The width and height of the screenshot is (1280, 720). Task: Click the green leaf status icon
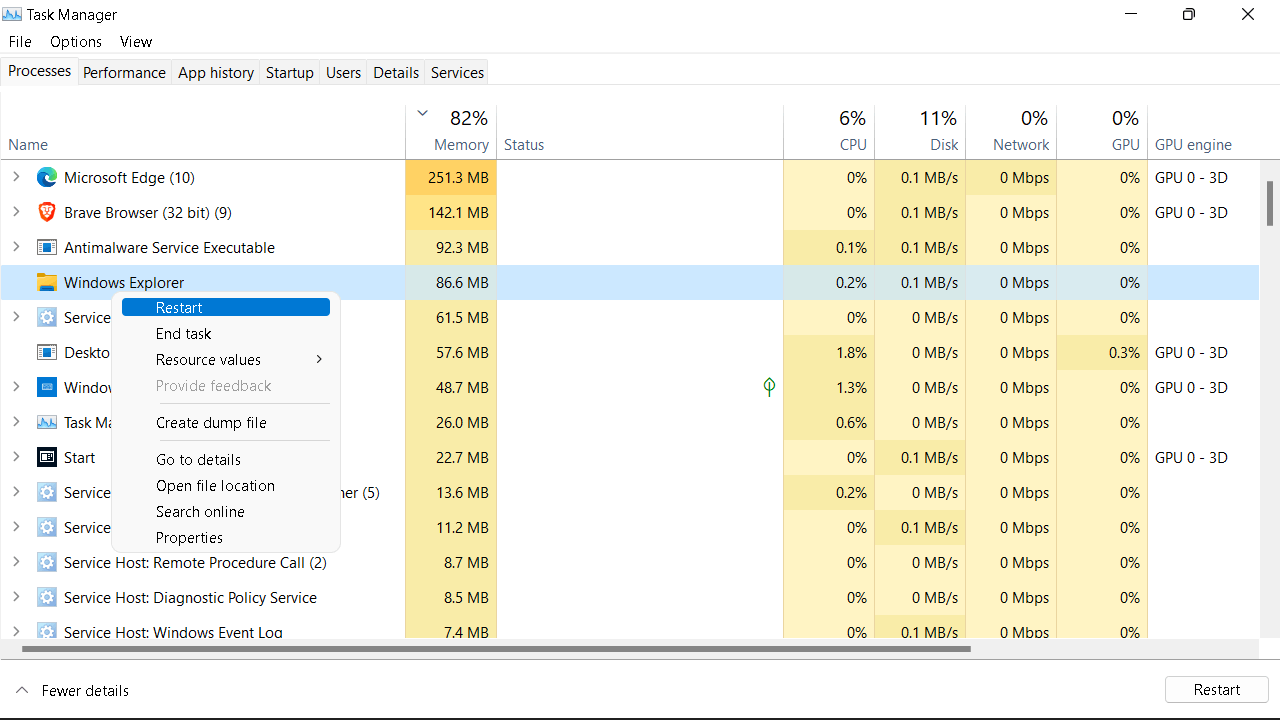click(x=769, y=387)
